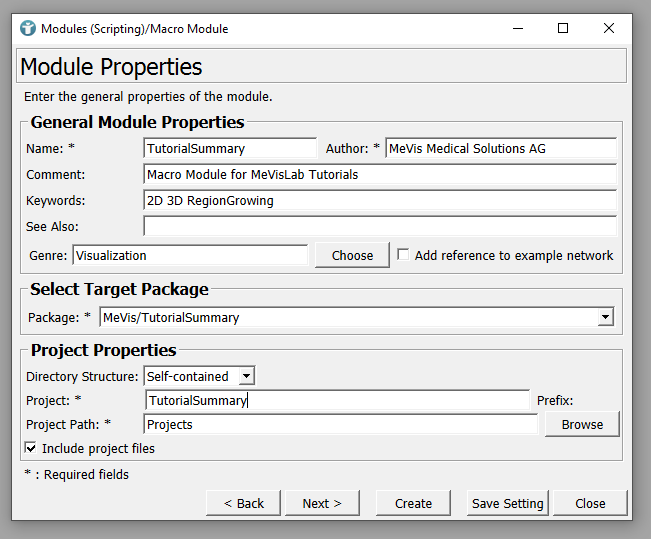The width and height of the screenshot is (651, 539).
Task: Open the Package dropdown list
Action: (604, 318)
